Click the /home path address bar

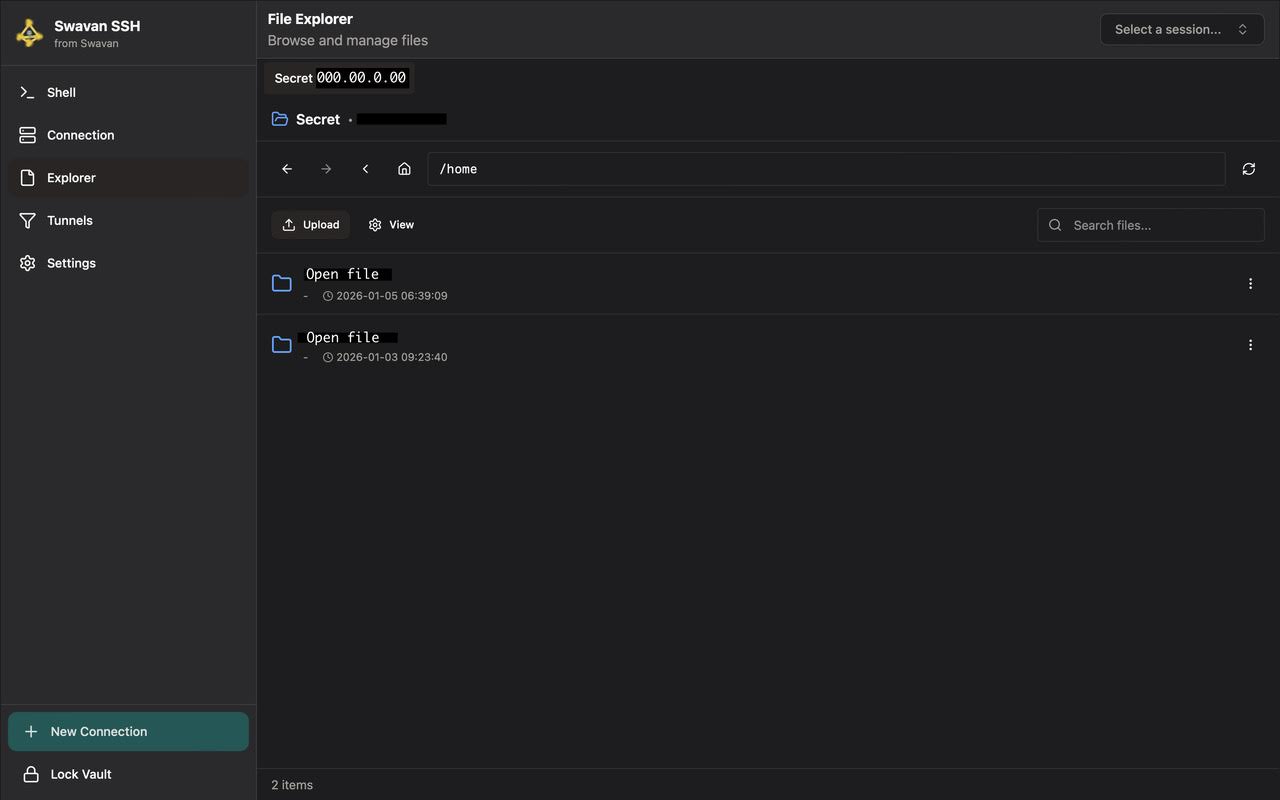827,168
